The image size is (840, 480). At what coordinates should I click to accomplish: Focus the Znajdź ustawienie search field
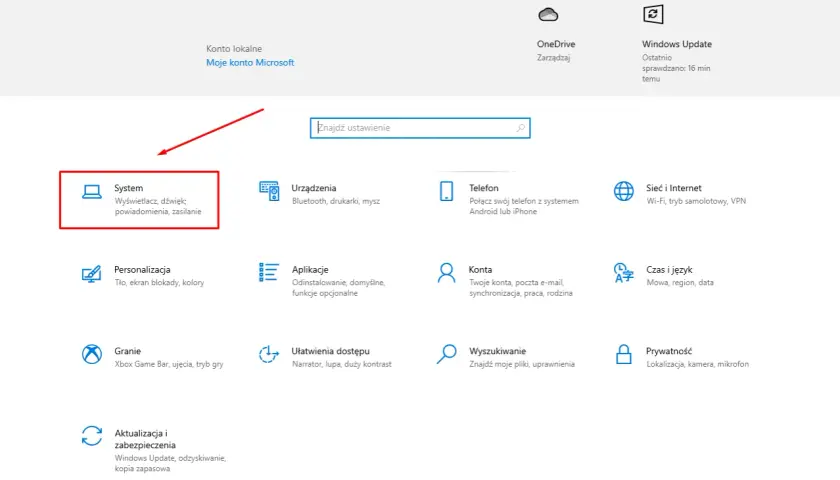[x=420, y=128]
